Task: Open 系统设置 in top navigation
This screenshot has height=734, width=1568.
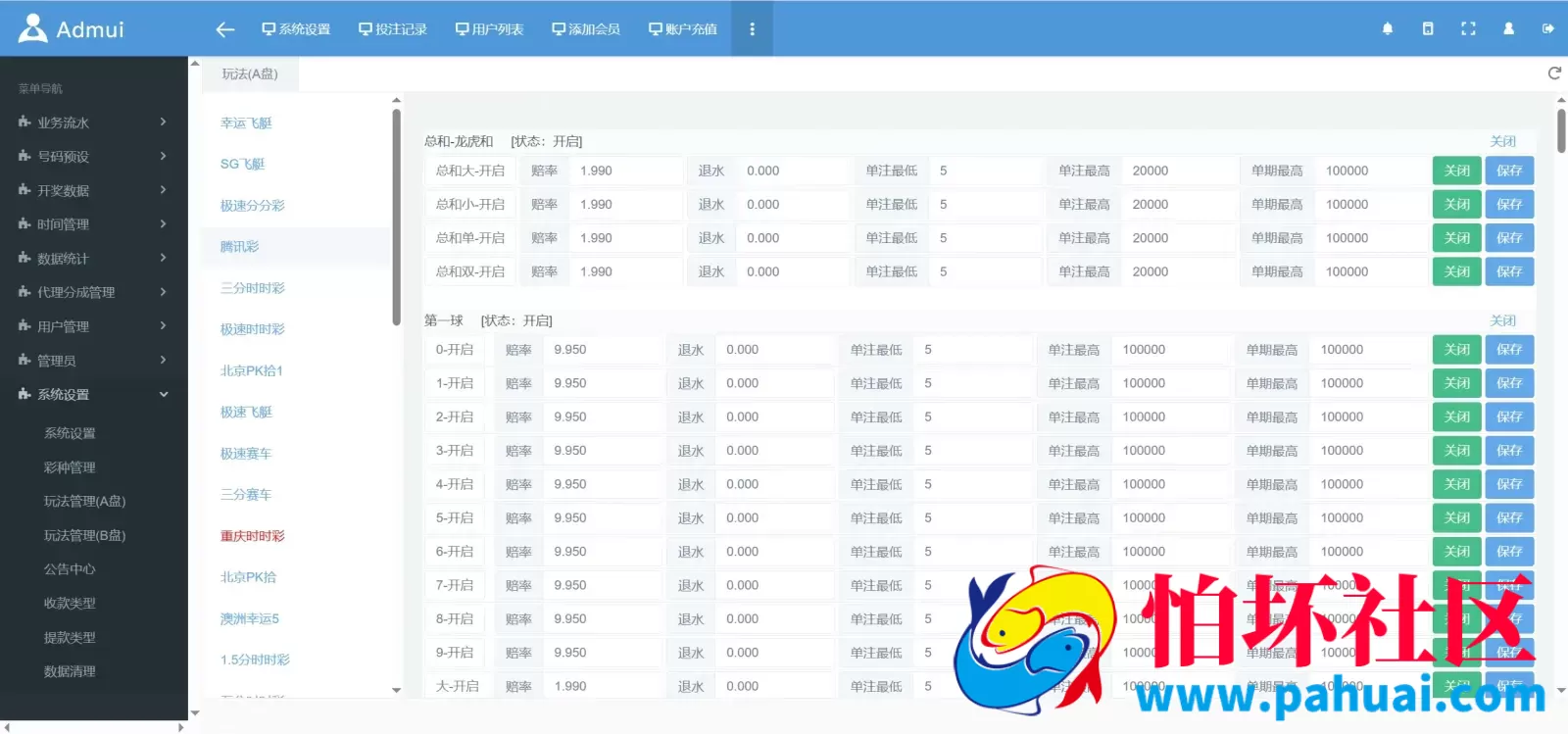Action: coord(296,29)
